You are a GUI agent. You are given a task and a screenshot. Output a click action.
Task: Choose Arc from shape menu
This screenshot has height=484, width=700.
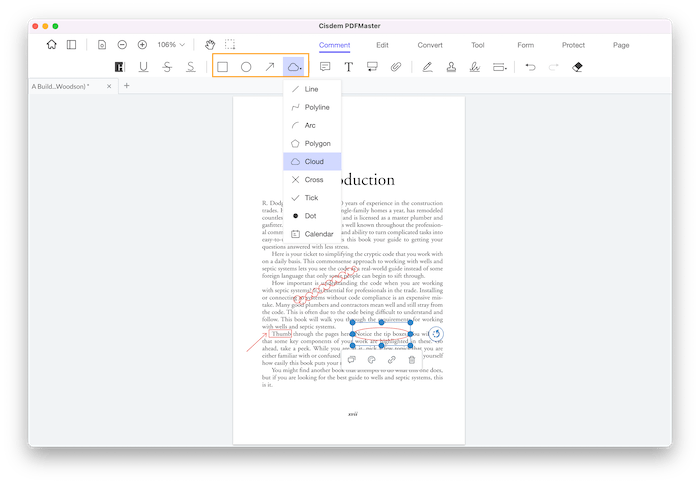pos(312,125)
